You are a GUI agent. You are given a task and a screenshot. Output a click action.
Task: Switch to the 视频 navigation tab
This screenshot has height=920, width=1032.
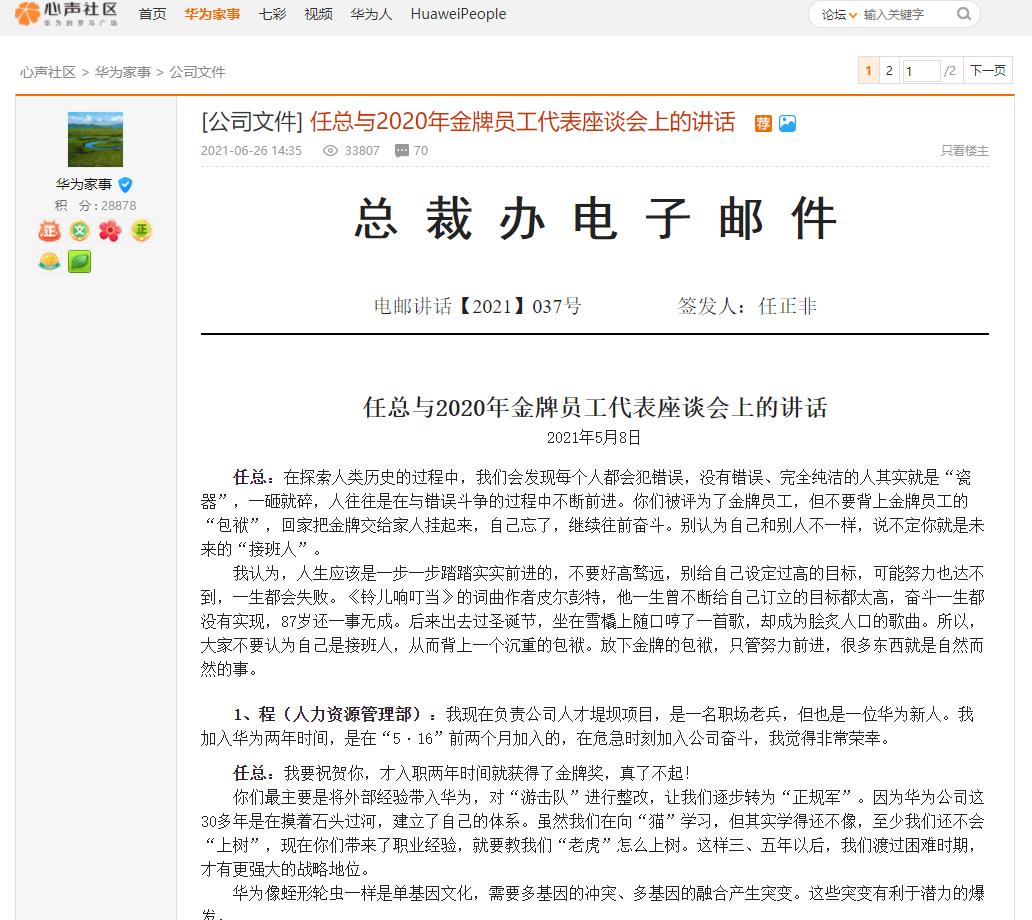click(x=318, y=14)
